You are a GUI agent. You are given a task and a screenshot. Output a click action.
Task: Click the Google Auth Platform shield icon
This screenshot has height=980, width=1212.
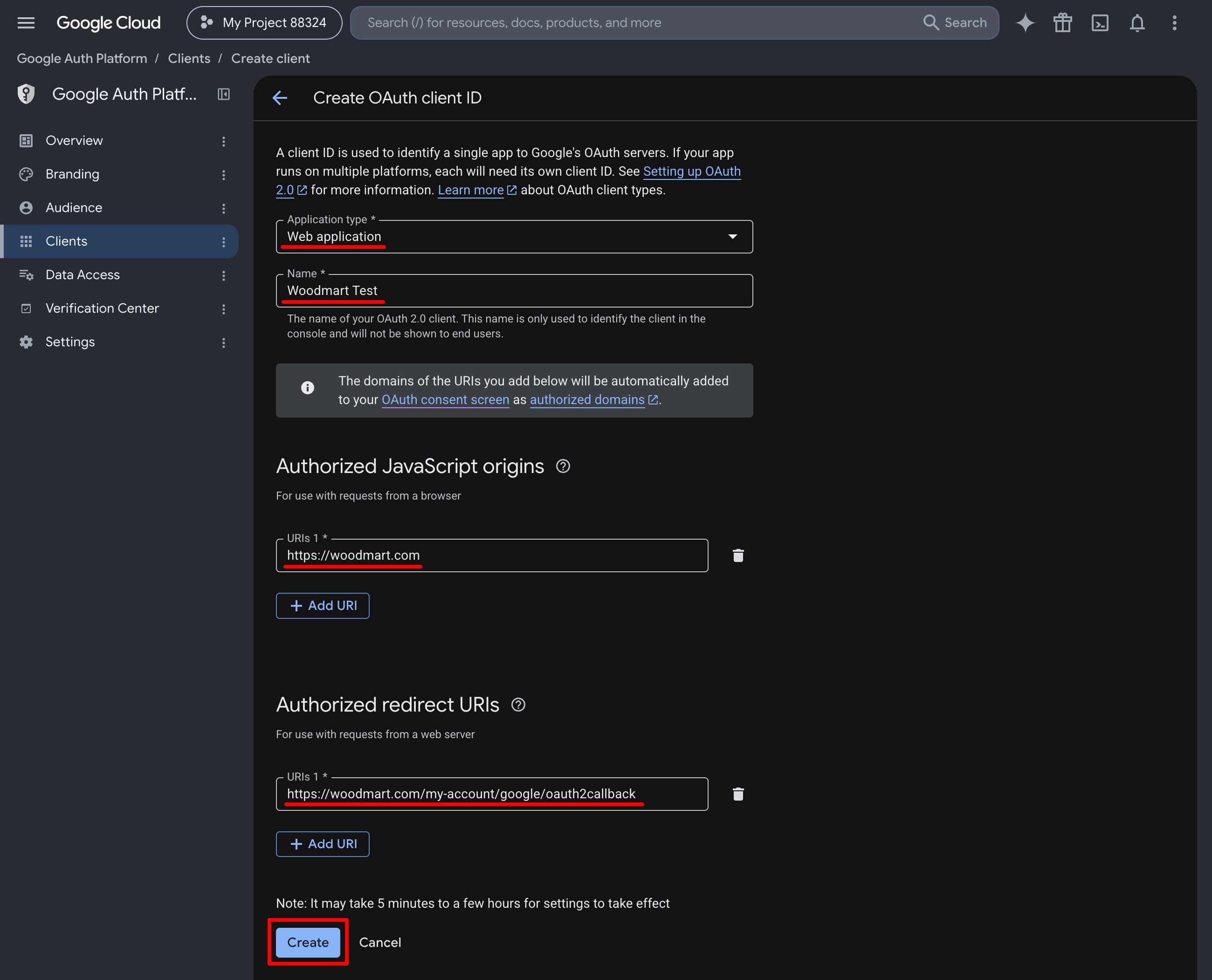26,94
